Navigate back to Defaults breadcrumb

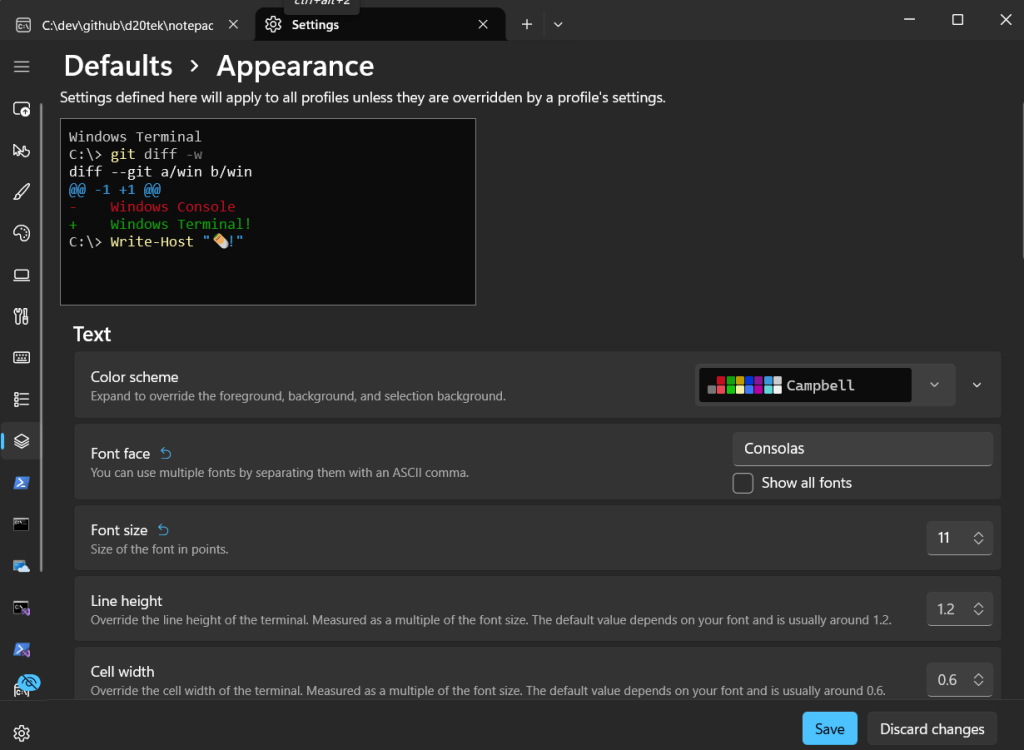pos(118,66)
